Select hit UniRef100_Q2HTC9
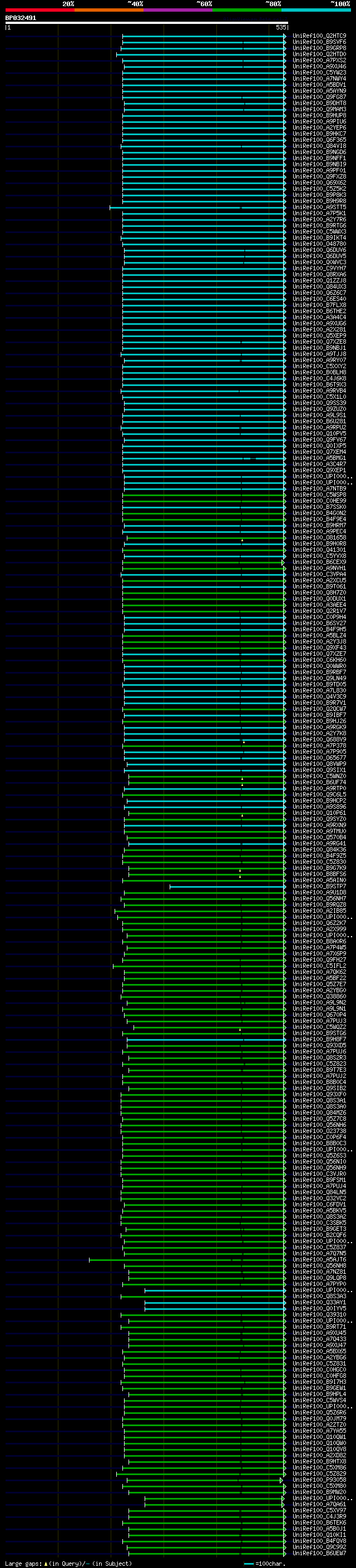Viewport: 356px width, 1568px height. pyautogui.click(x=319, y=36)
